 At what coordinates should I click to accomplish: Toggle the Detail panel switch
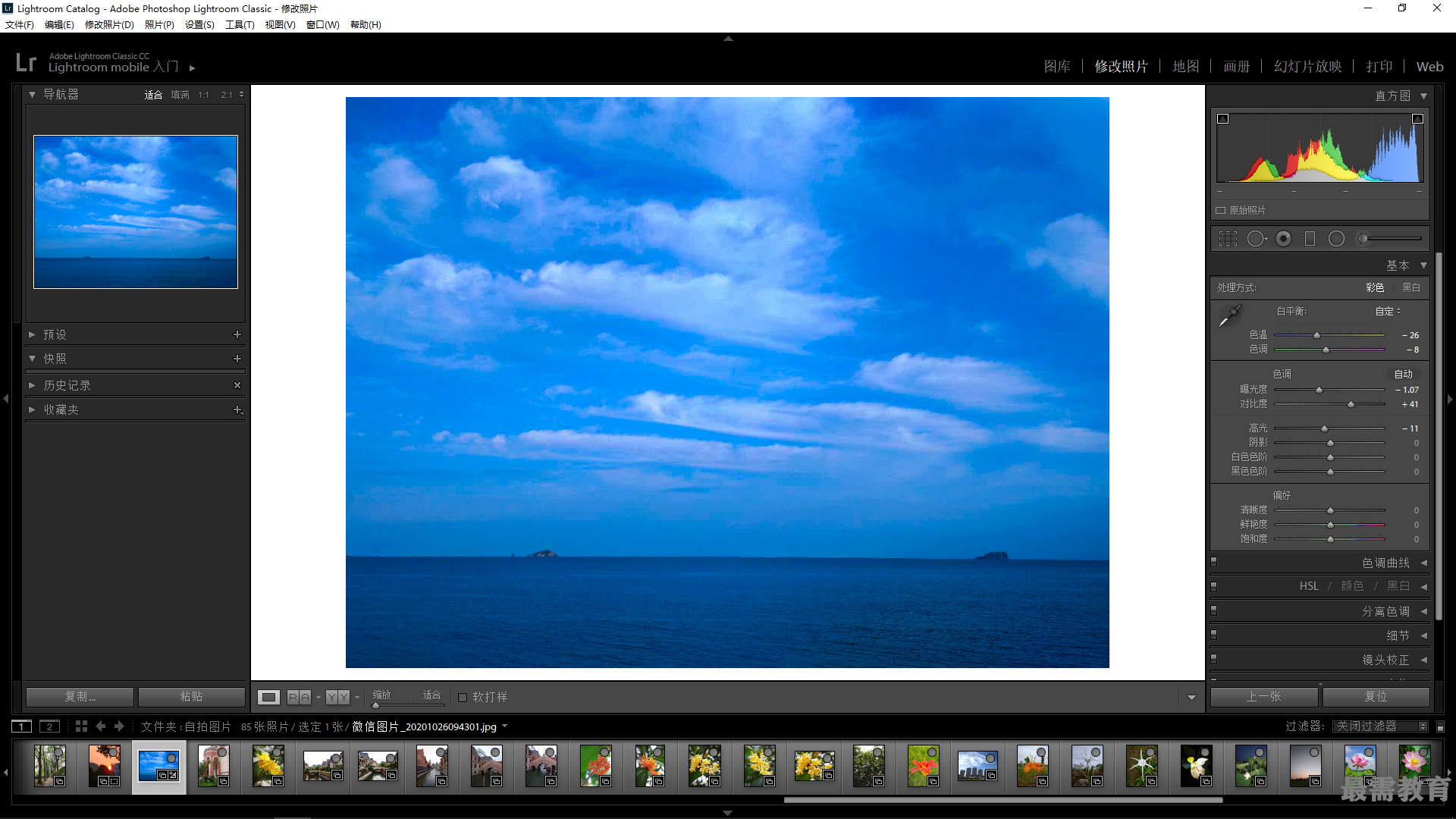point(1213,635)
